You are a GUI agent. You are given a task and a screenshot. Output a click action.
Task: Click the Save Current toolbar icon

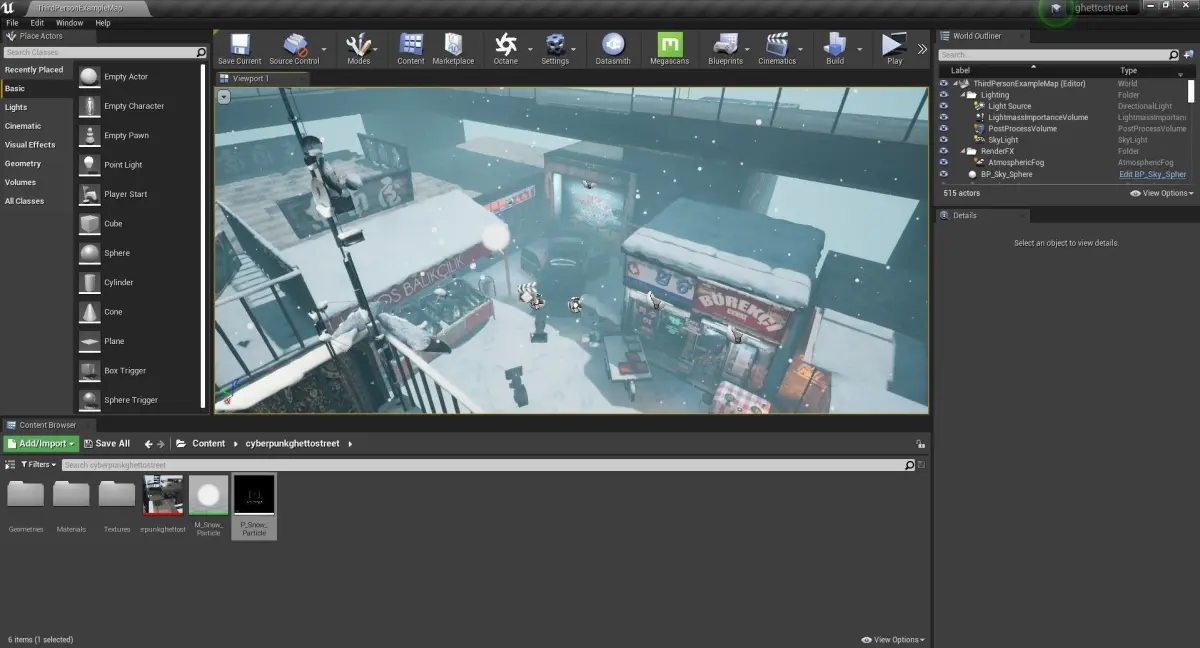[240, 46]
